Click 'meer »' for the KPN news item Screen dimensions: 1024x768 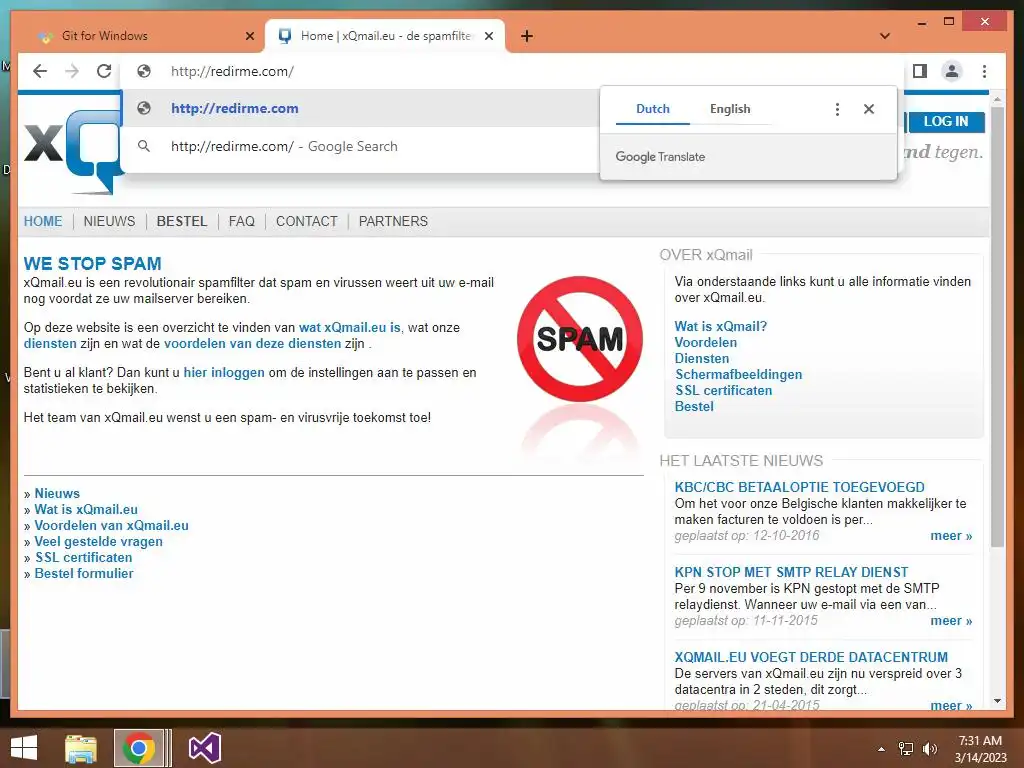point(951,620)
